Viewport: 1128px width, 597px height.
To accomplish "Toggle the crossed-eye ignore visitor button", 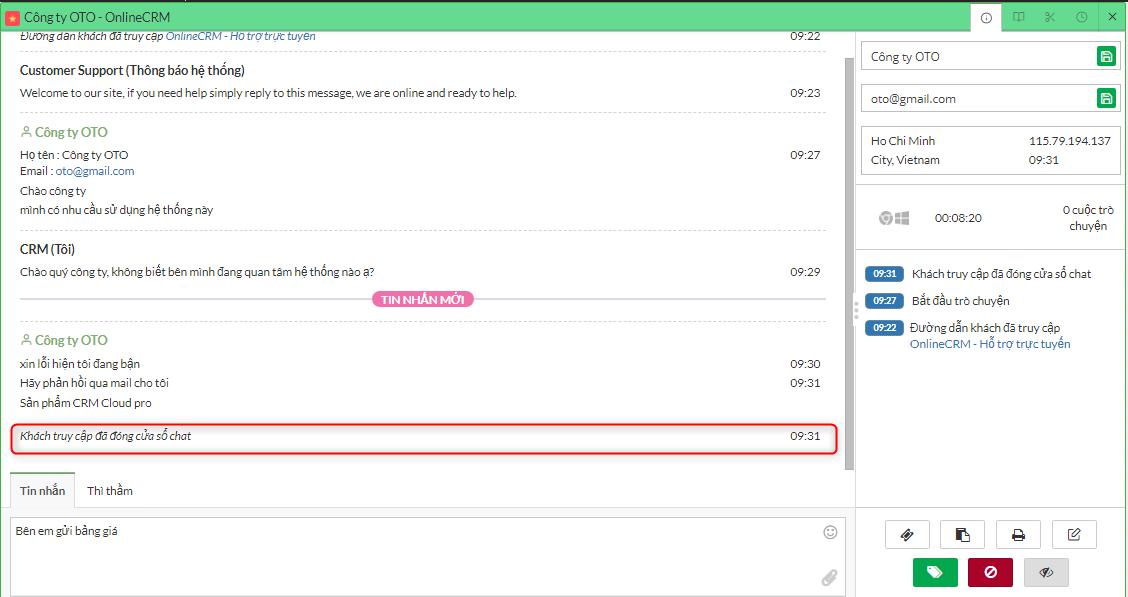I will tap(1046, 573).
